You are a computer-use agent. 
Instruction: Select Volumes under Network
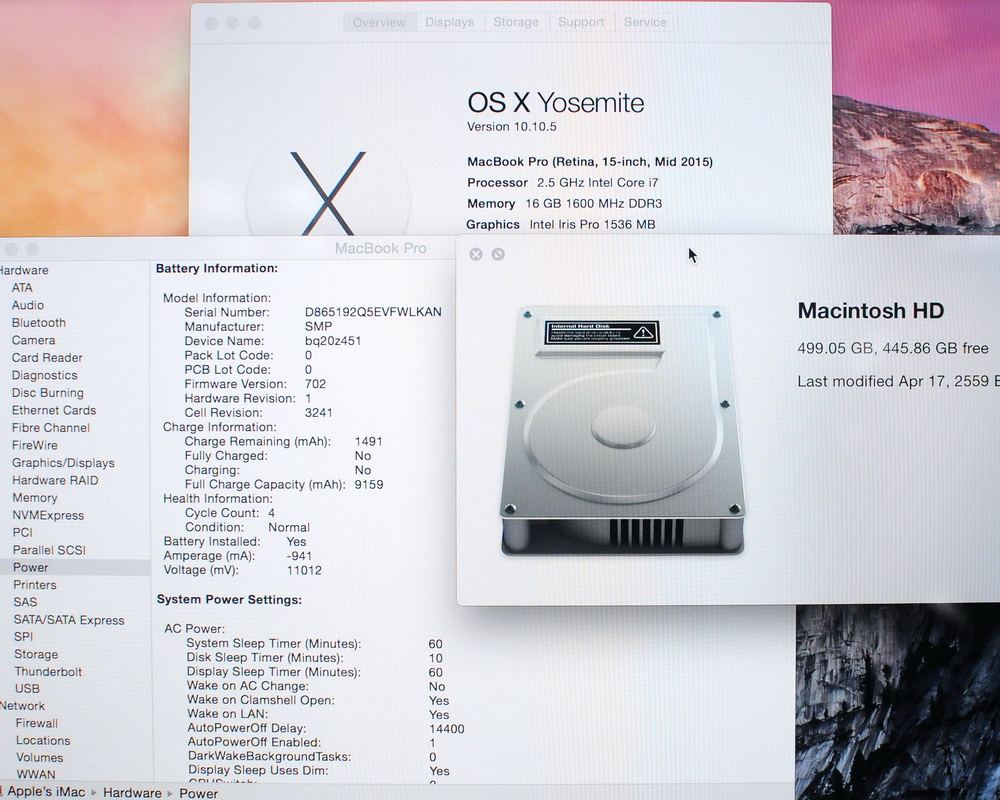[x=40, y=757]
